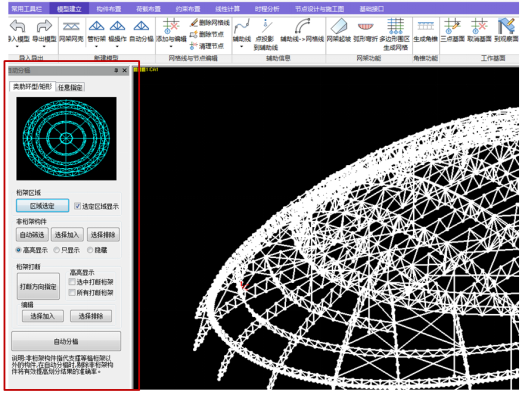Open the 任意指定 panel tab

70,87
